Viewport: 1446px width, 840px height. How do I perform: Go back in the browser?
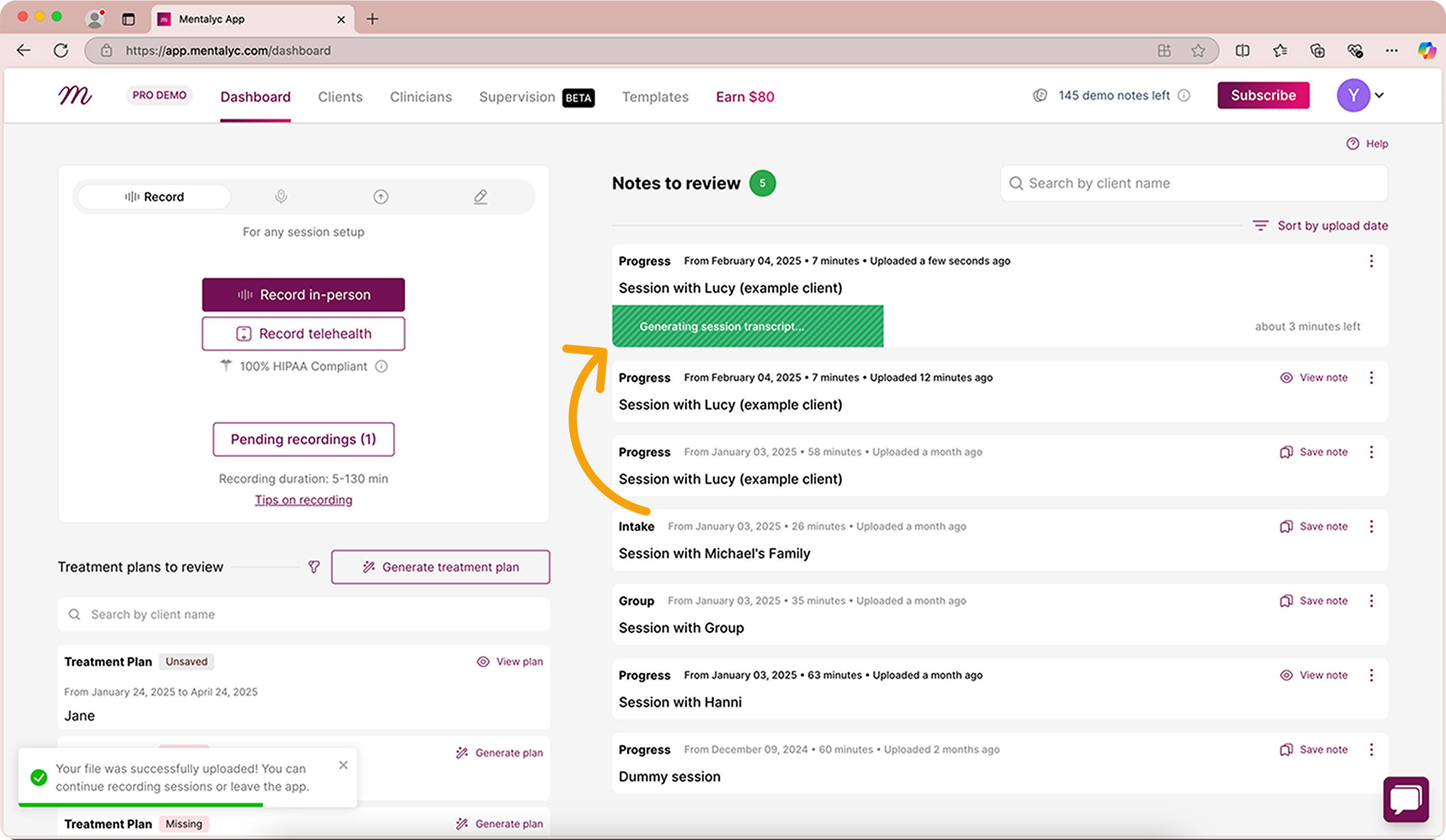24,51
